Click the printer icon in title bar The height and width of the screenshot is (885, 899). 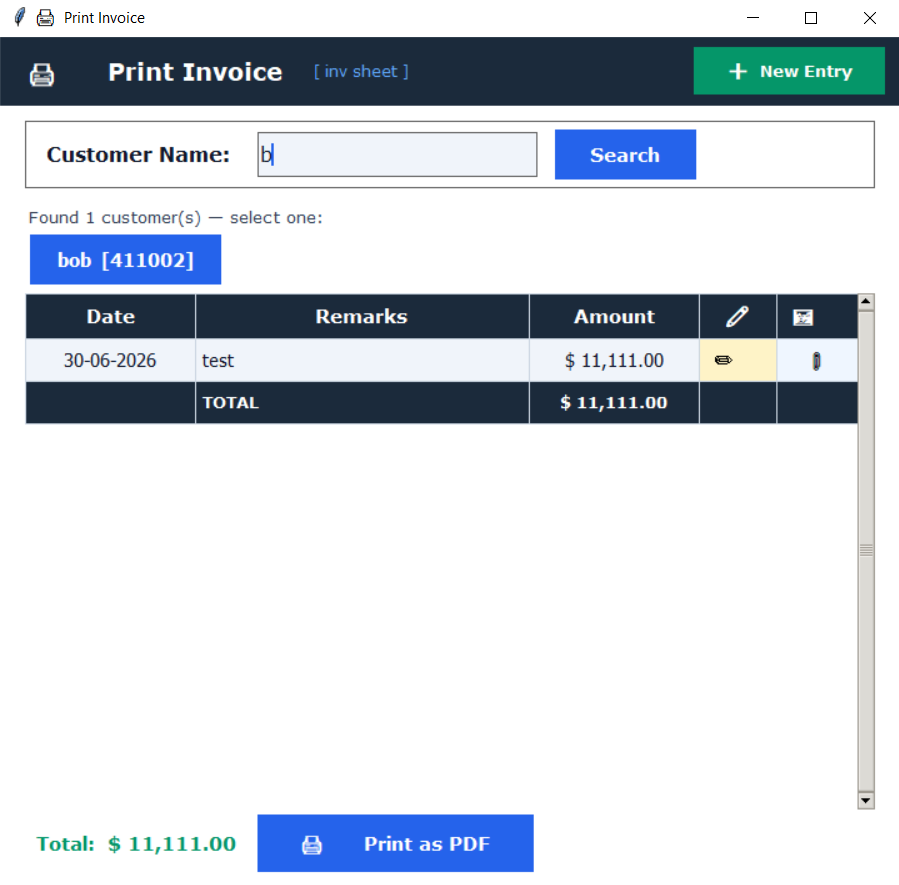(x=45, y=18)
